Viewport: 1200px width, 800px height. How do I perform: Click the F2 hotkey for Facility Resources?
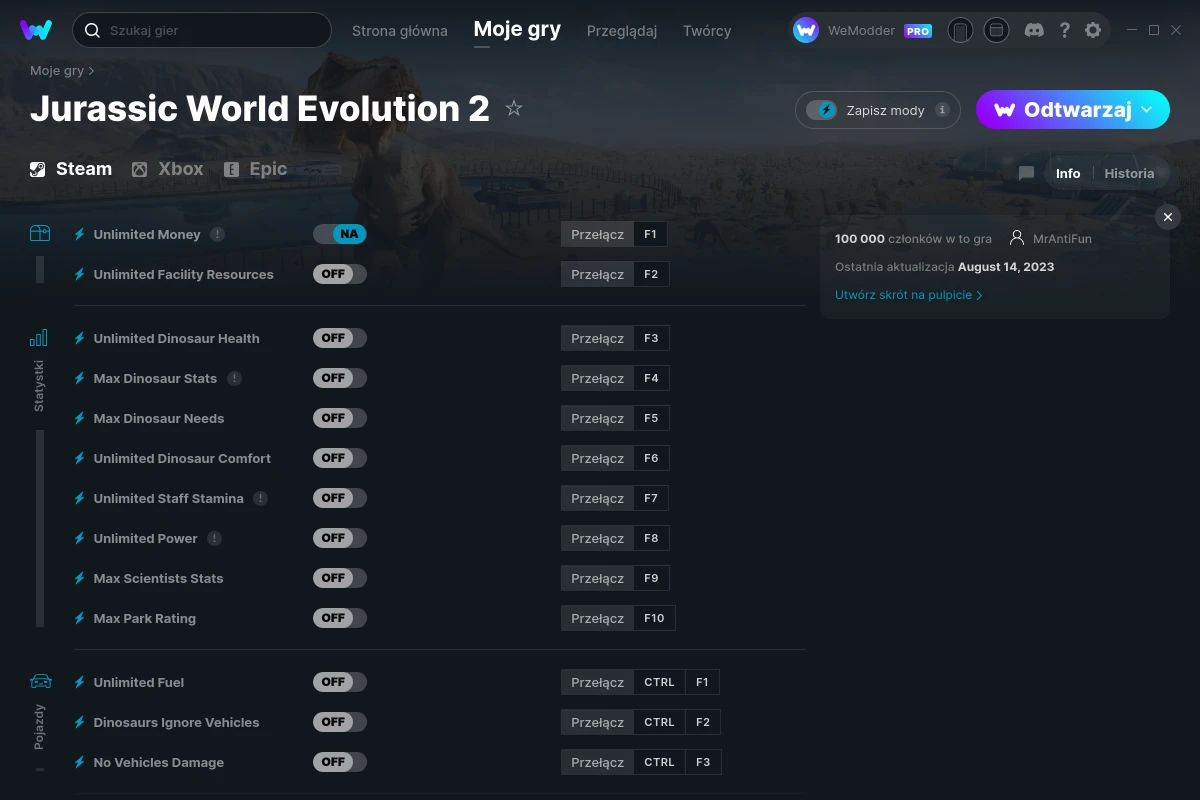click(651, 274)
